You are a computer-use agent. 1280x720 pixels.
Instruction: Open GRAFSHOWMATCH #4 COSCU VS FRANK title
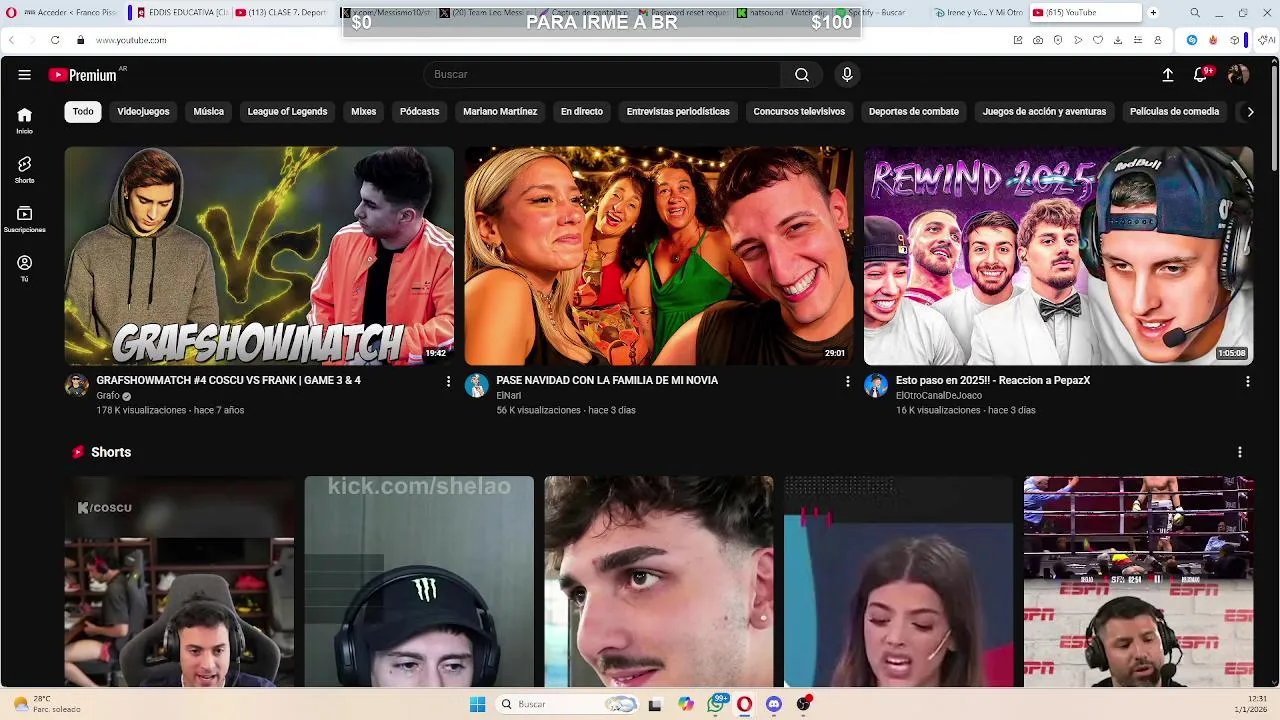pyautogui.click(x=228, y=381)
